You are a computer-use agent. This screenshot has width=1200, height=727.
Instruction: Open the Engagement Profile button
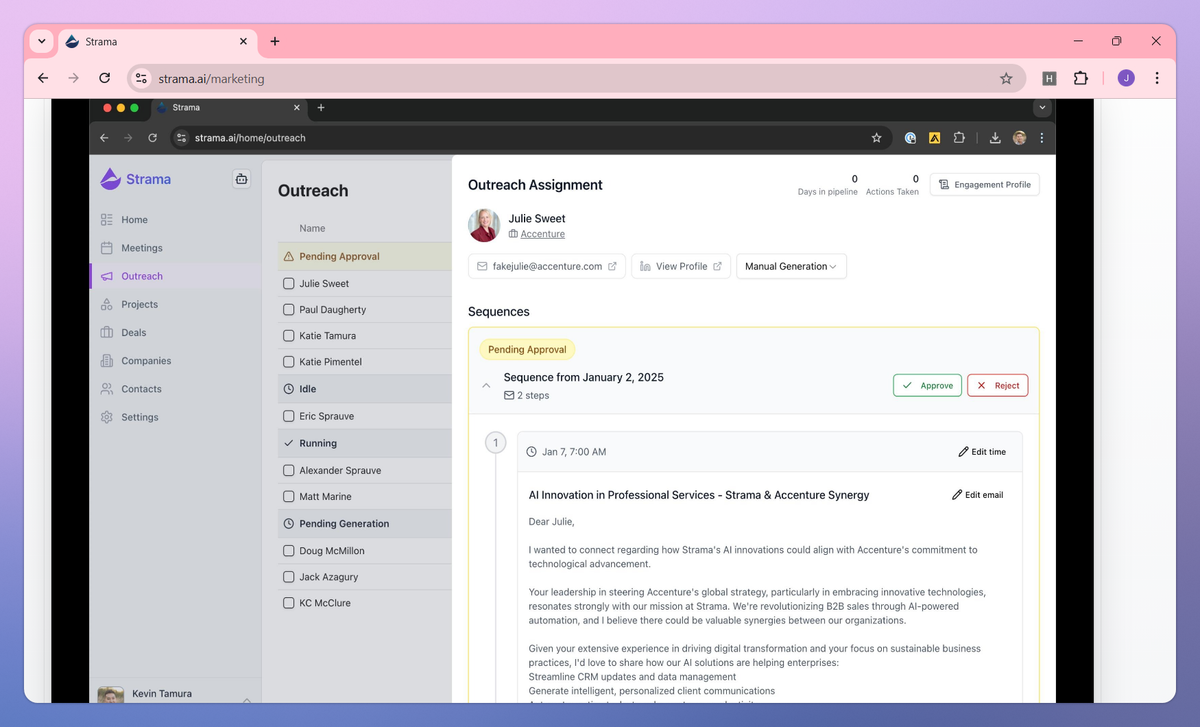[984, 185]
